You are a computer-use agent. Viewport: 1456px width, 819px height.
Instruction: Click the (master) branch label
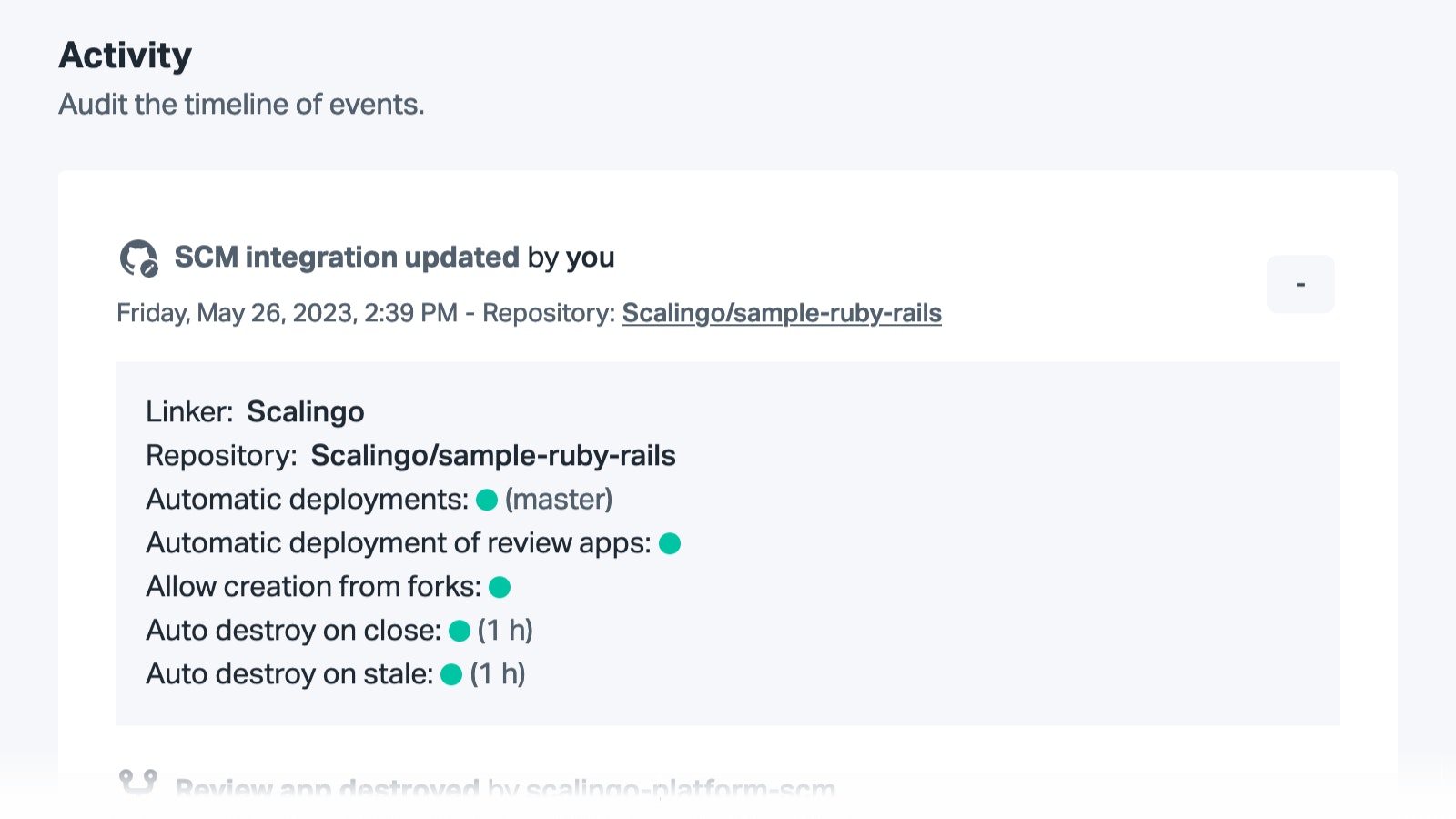pos(559,500)
